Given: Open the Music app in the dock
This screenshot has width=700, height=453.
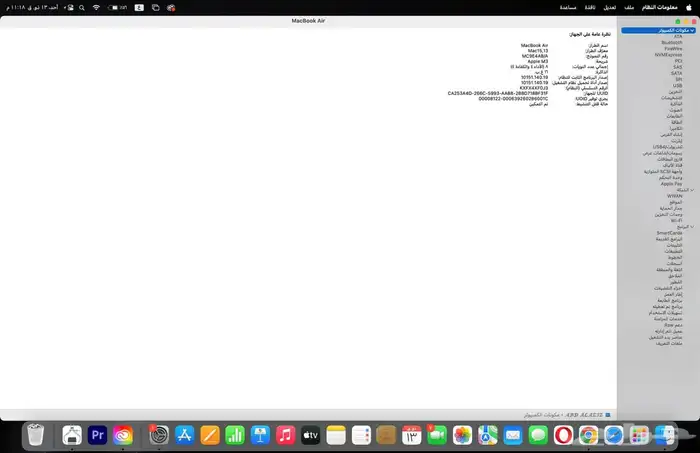Looking at the screenshot, I should [285, 435].
